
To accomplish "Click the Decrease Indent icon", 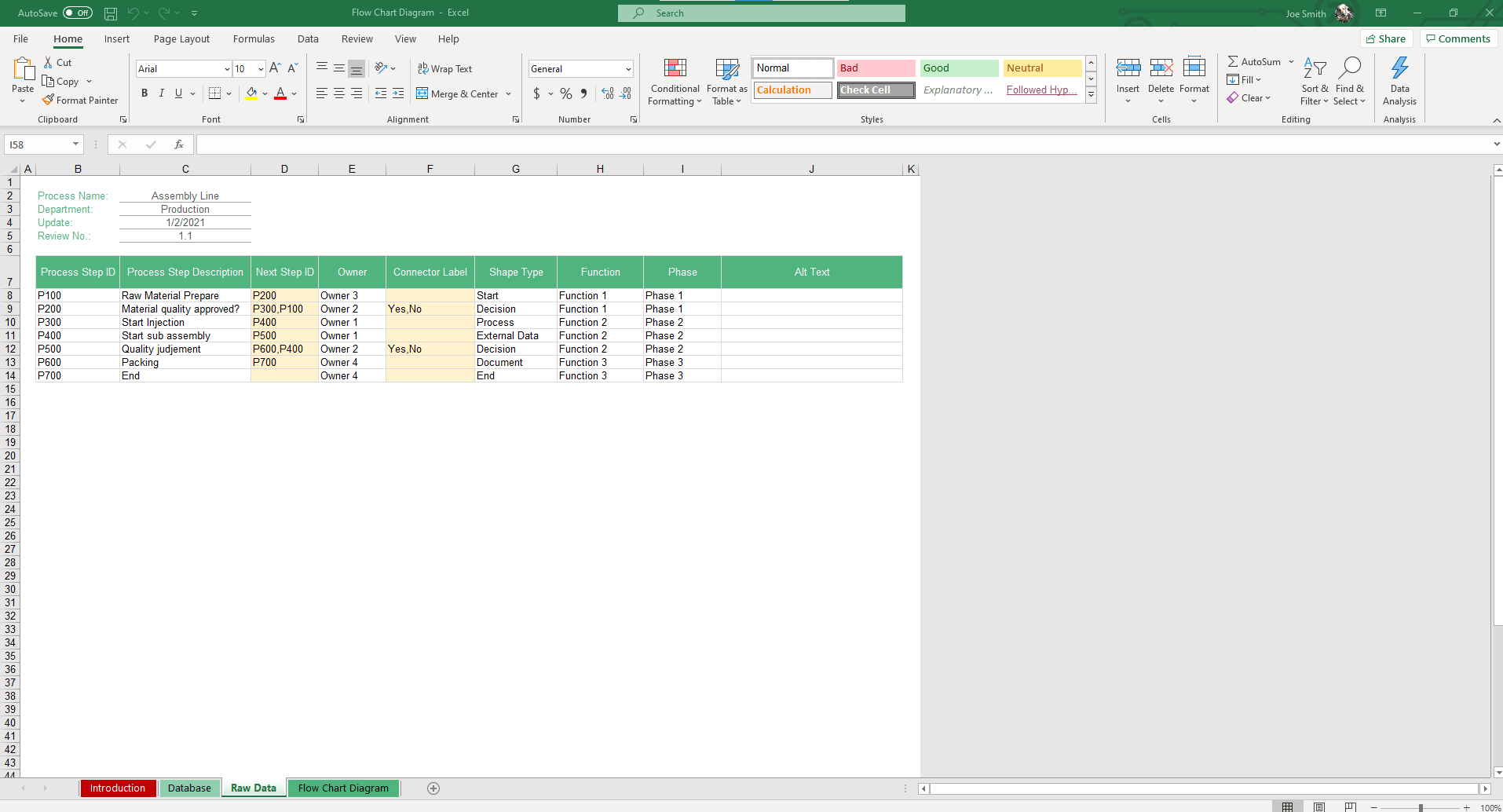I will click(x=381, y=93).
